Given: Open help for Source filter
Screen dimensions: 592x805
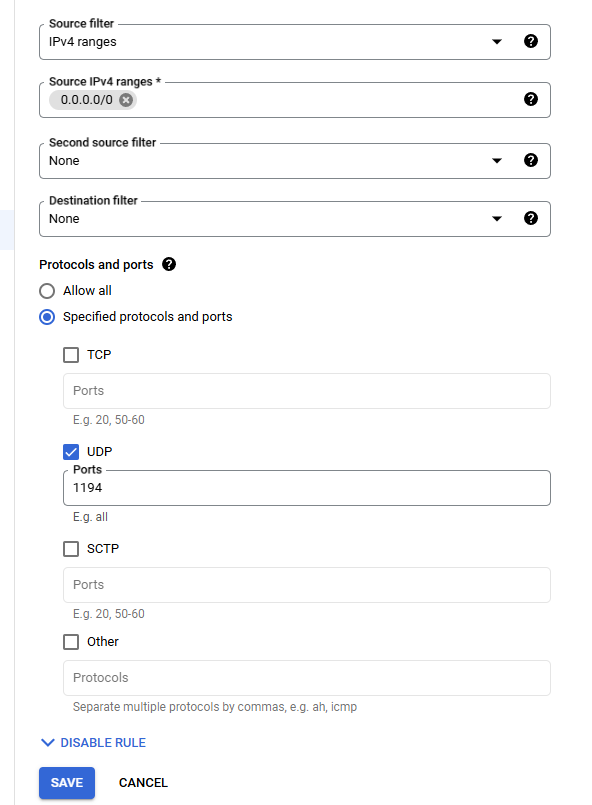Looking at the screenshot, I should tap(531, 41).
